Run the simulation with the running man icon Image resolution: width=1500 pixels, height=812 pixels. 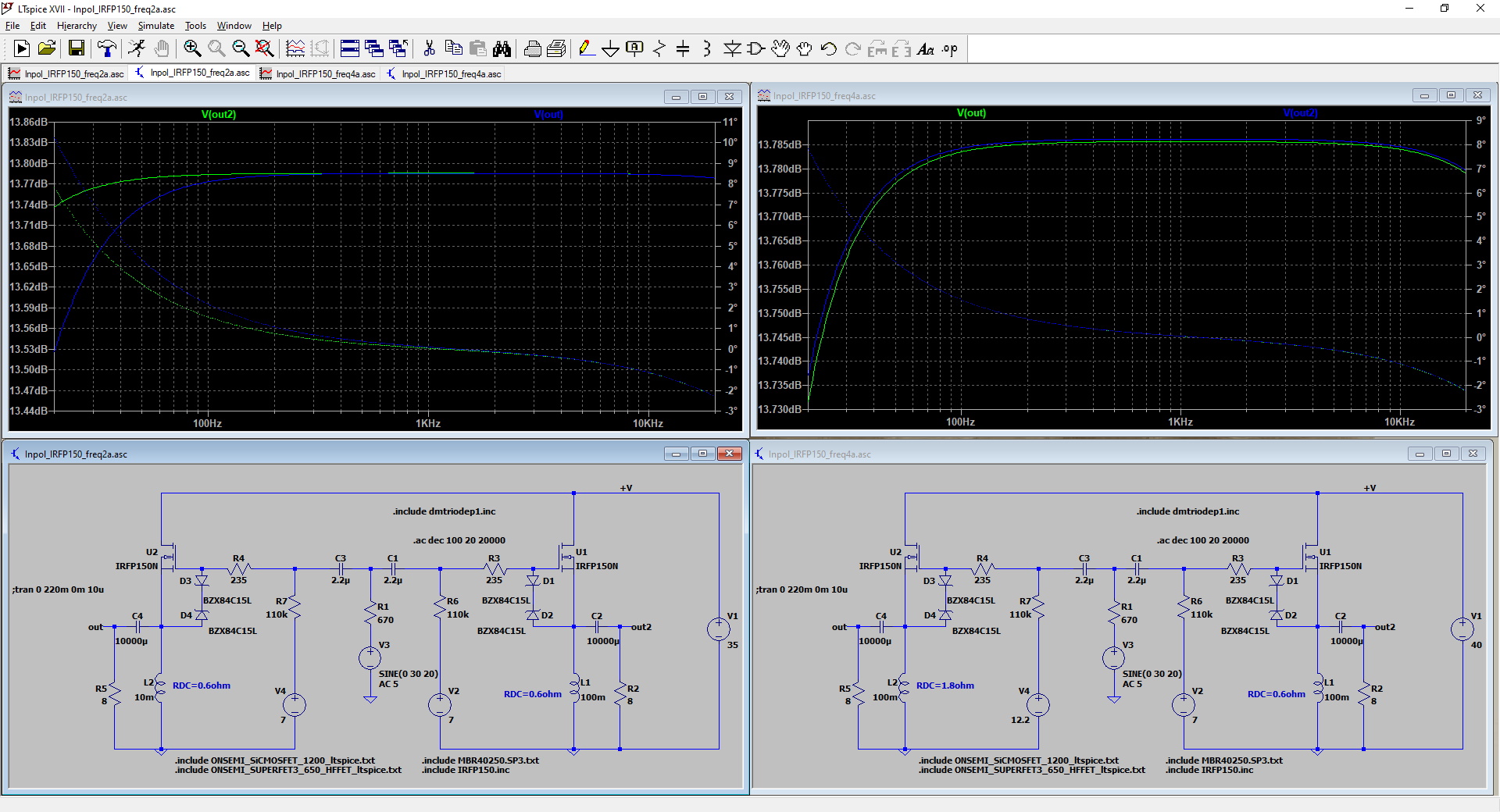coord(137,49)
